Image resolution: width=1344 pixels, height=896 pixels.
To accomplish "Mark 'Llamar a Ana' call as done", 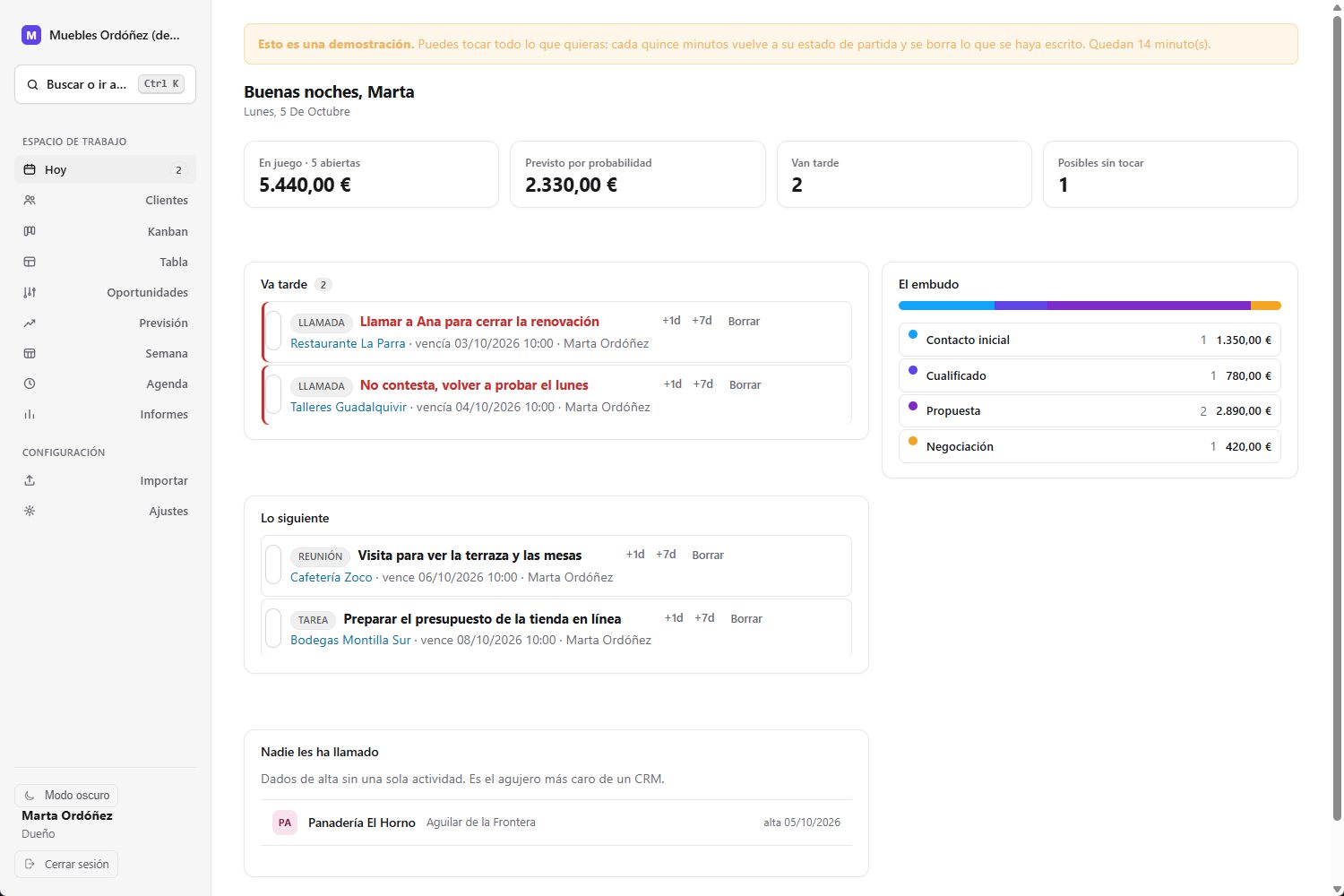I will 274,332.
